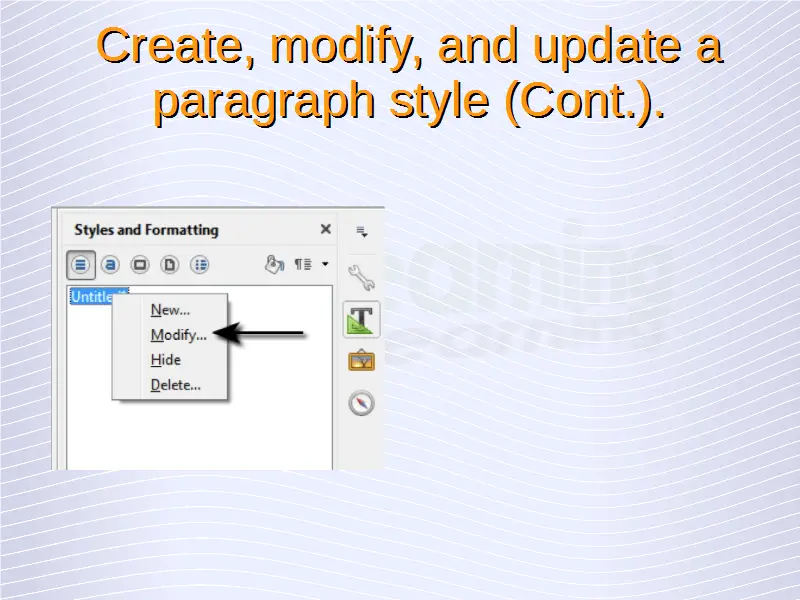
Task: Open the sidebar settings menu
Action: coord(362,231)
